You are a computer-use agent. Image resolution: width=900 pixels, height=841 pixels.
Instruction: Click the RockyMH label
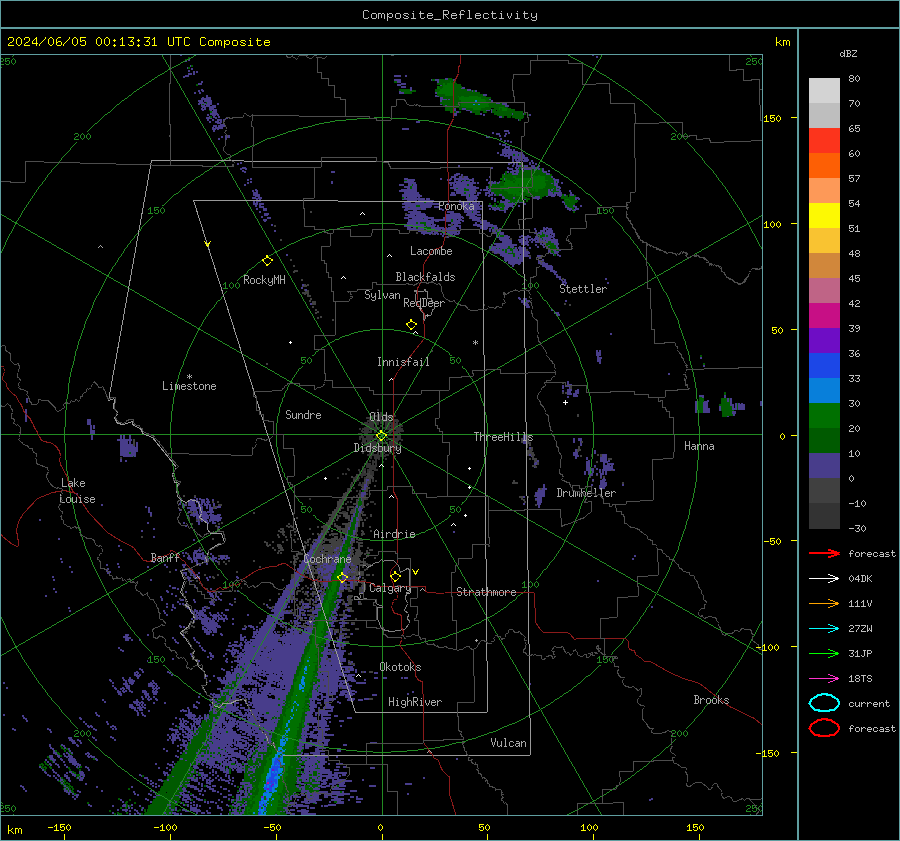(x=264, y=280)
